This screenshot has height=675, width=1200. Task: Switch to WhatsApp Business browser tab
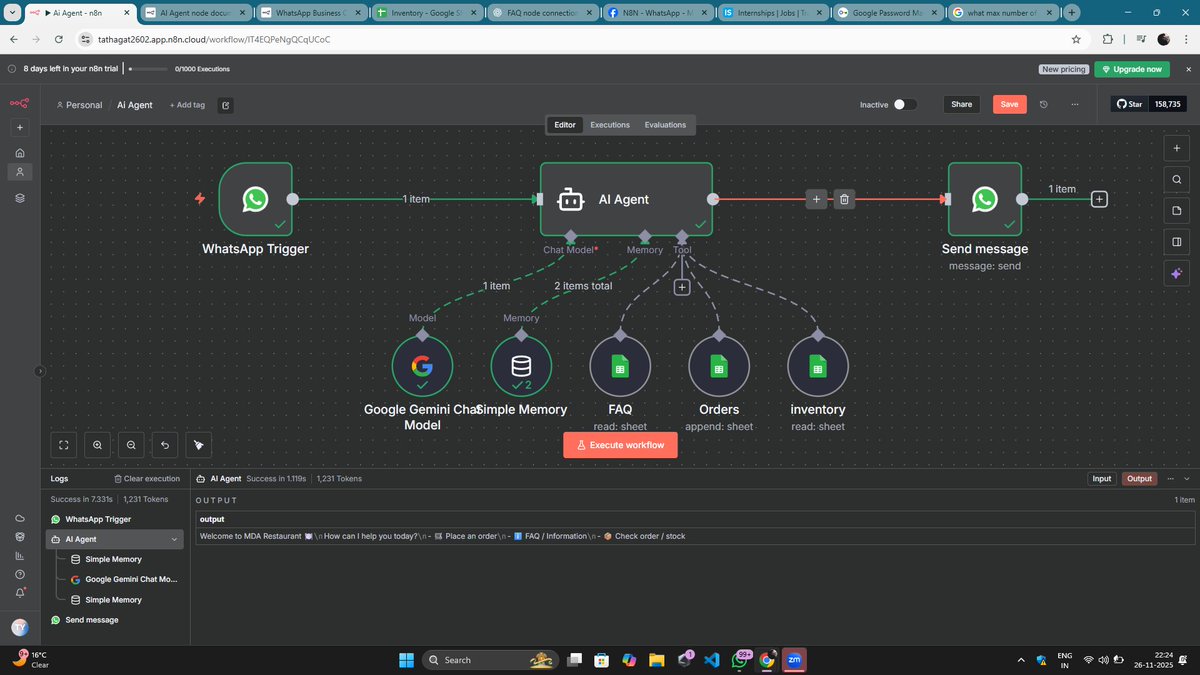311,13
